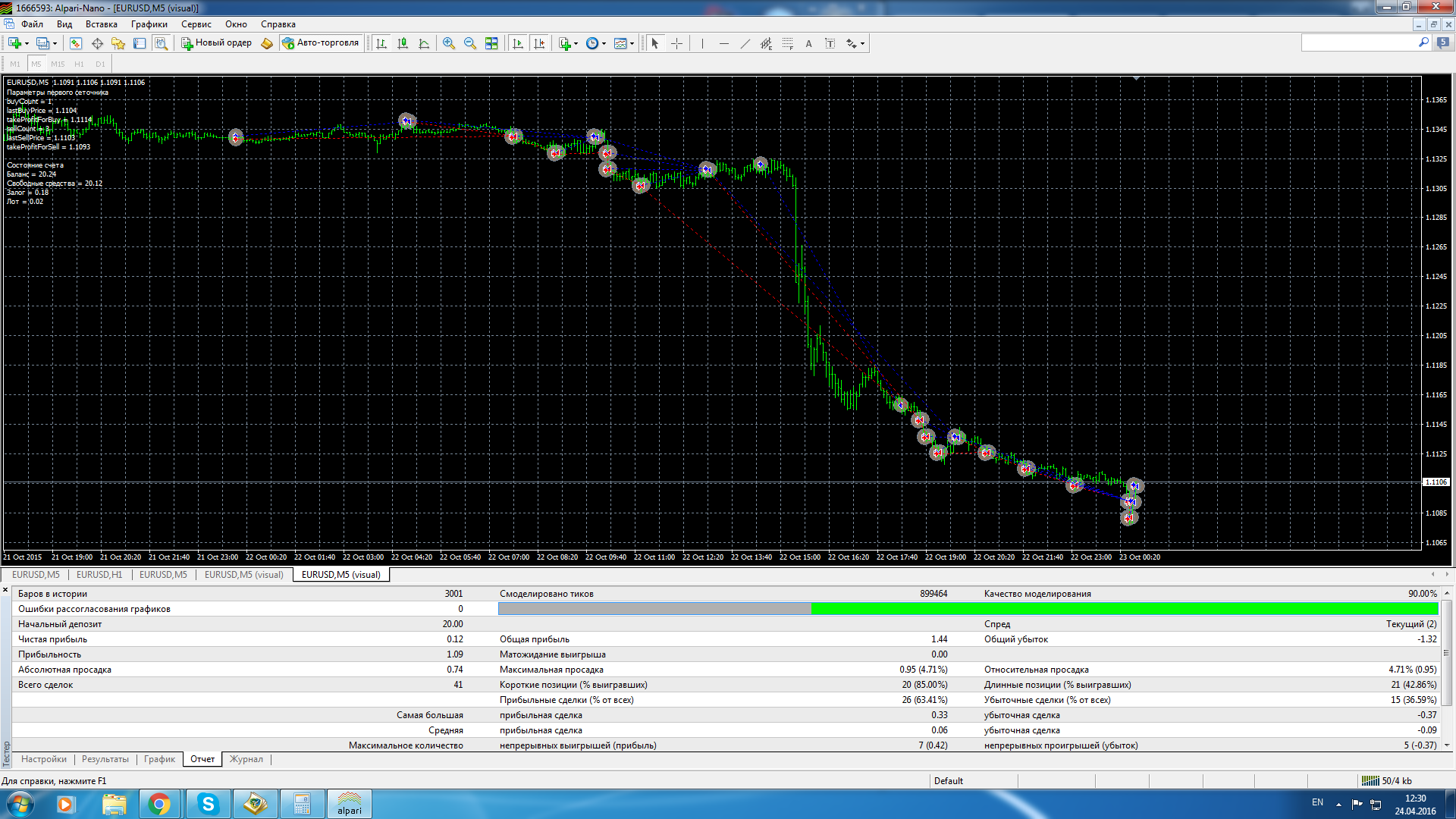Switch timeframe to M15
This screenshot has height=819, width=1456.
(x=58, y=64)
